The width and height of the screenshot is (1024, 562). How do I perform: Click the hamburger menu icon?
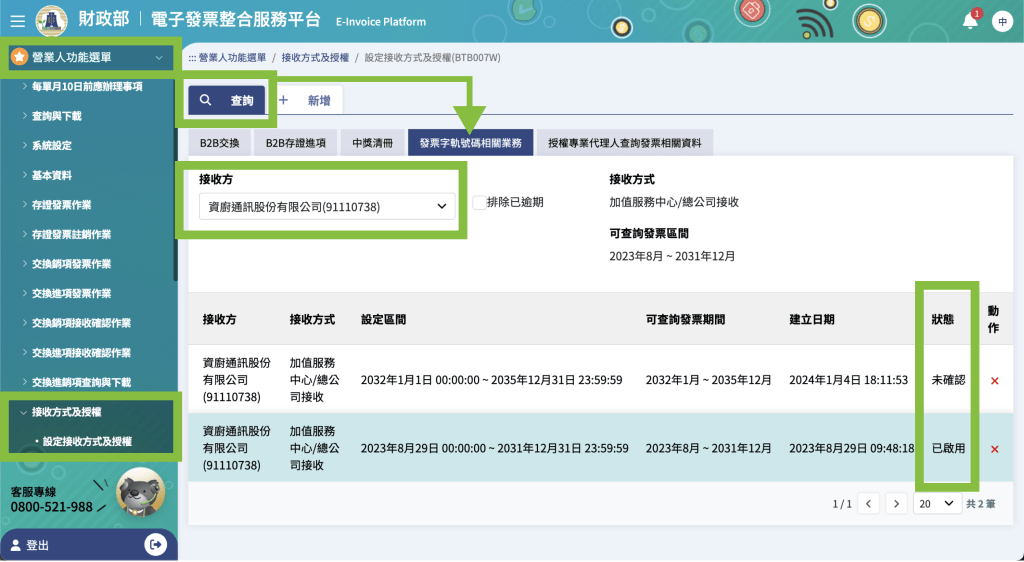[17, 21]
